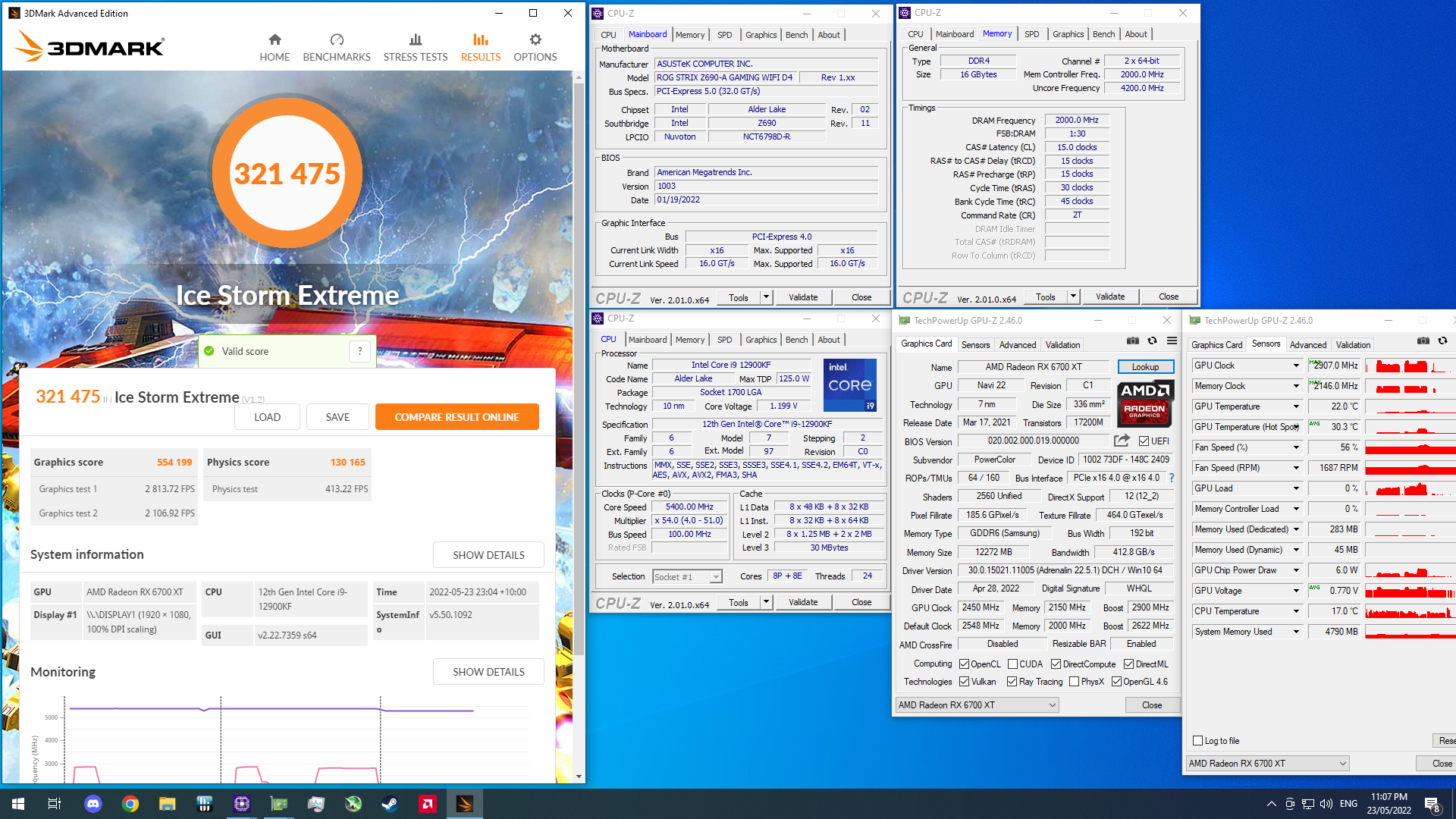Image resolution: width=1456 pixels, height=819 pixels.
Task: Open the OPTIONS gear in 3DMark
Action: click(x=535, y=47)
